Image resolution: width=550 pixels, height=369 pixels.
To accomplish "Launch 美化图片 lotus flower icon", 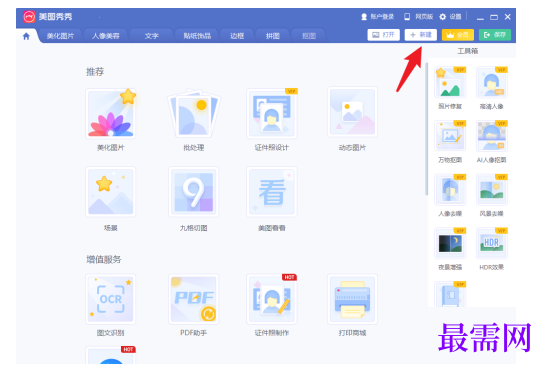I will click(x=110, y=113).
